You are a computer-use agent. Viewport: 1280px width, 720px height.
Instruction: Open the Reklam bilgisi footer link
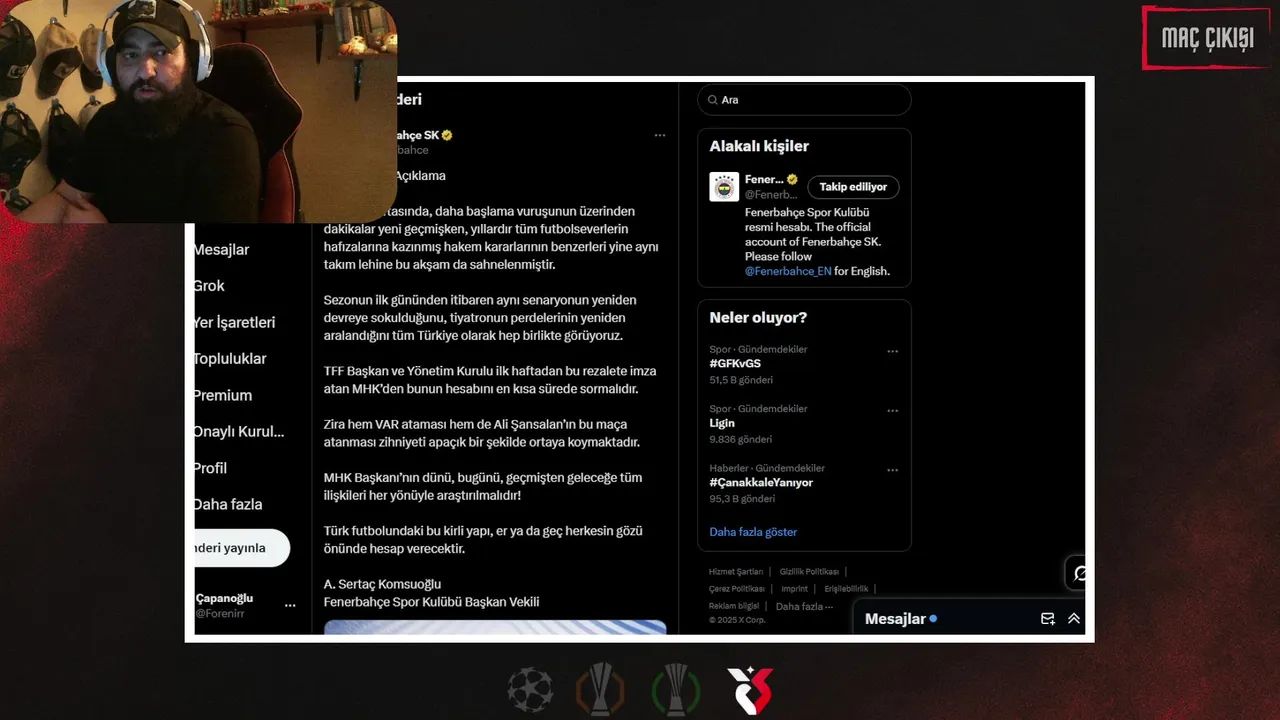[x=734, y=606]
